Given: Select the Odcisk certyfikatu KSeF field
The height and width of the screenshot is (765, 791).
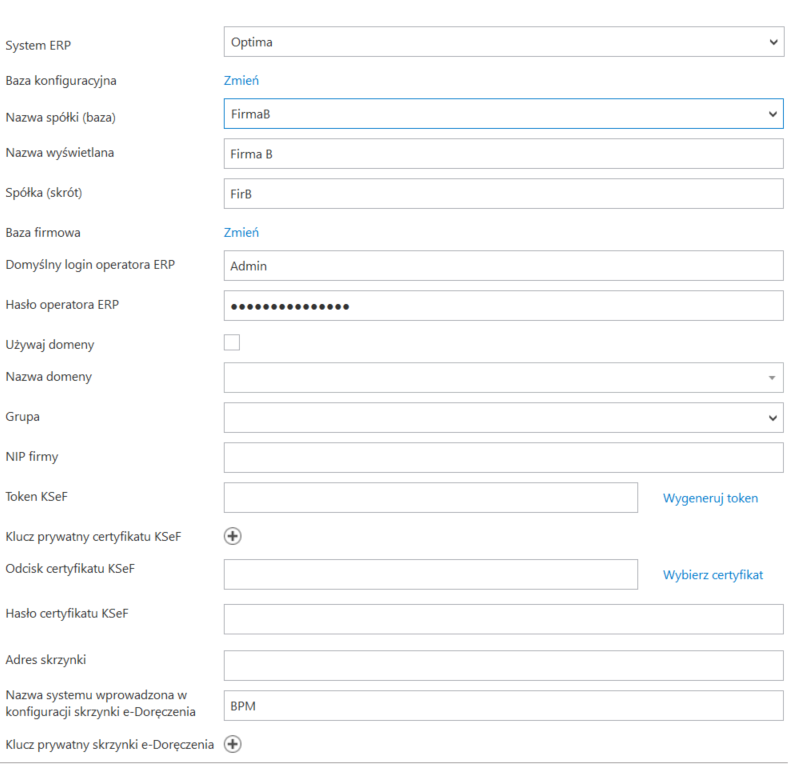Looking at the screenshot, I should (431, 574).
